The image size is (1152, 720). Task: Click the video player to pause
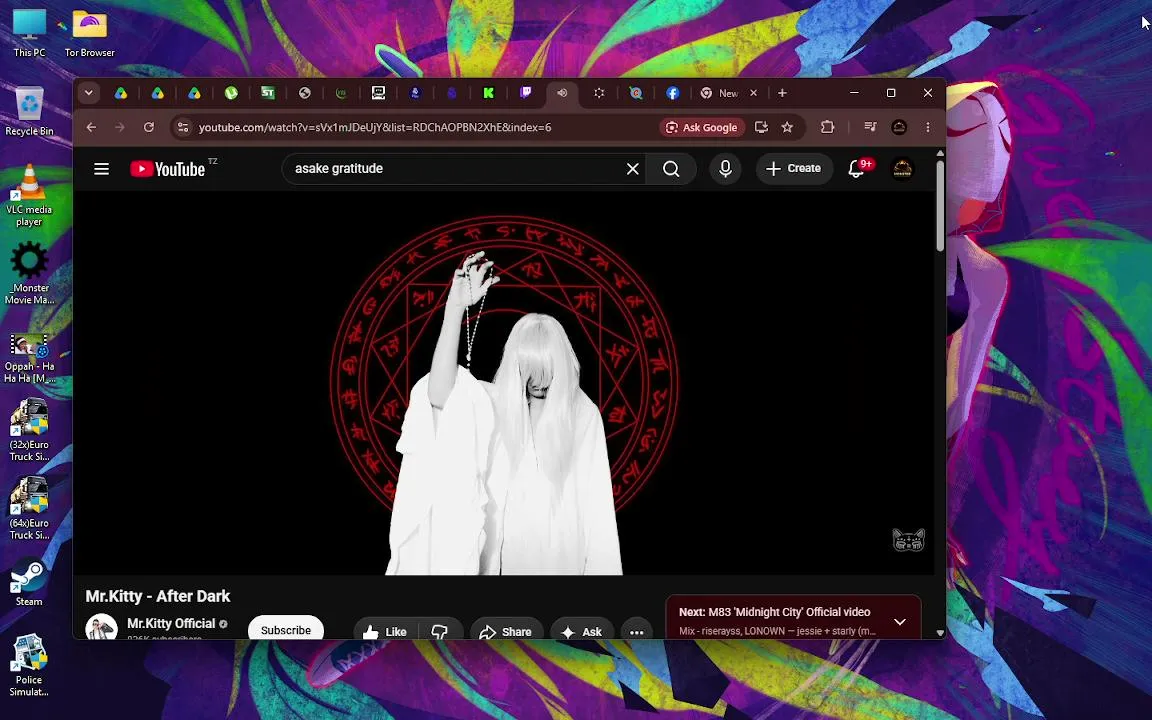coord(504,382)
